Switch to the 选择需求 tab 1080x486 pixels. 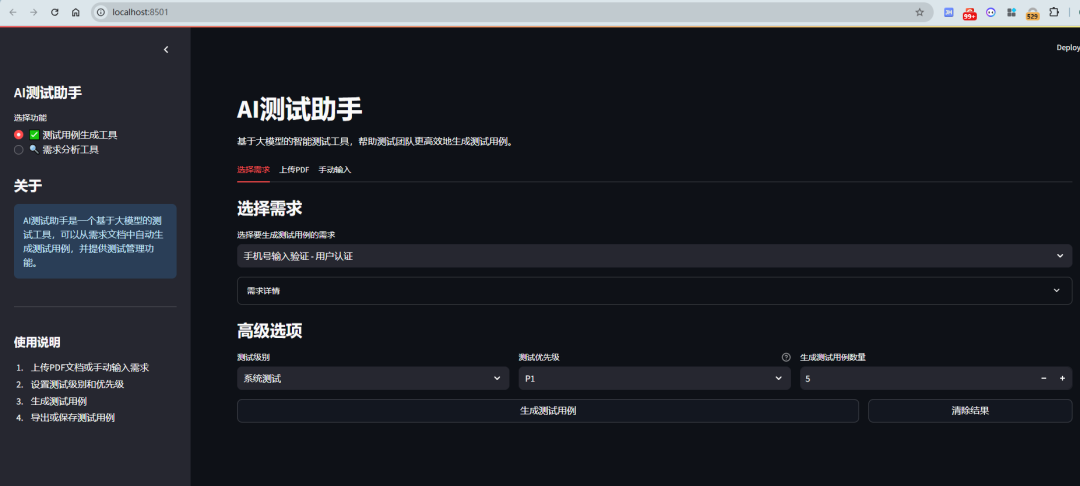(x=253, y=169)
